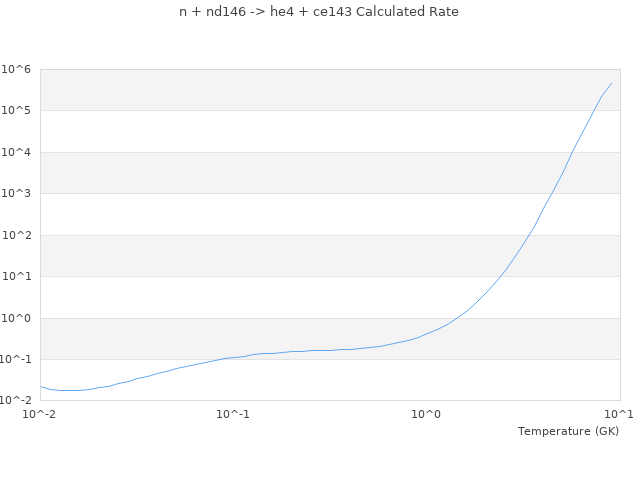The height and width of the screenshot is (480, 640).
Task: Click the 10^3 y-axis tick label
Action: 17,194
